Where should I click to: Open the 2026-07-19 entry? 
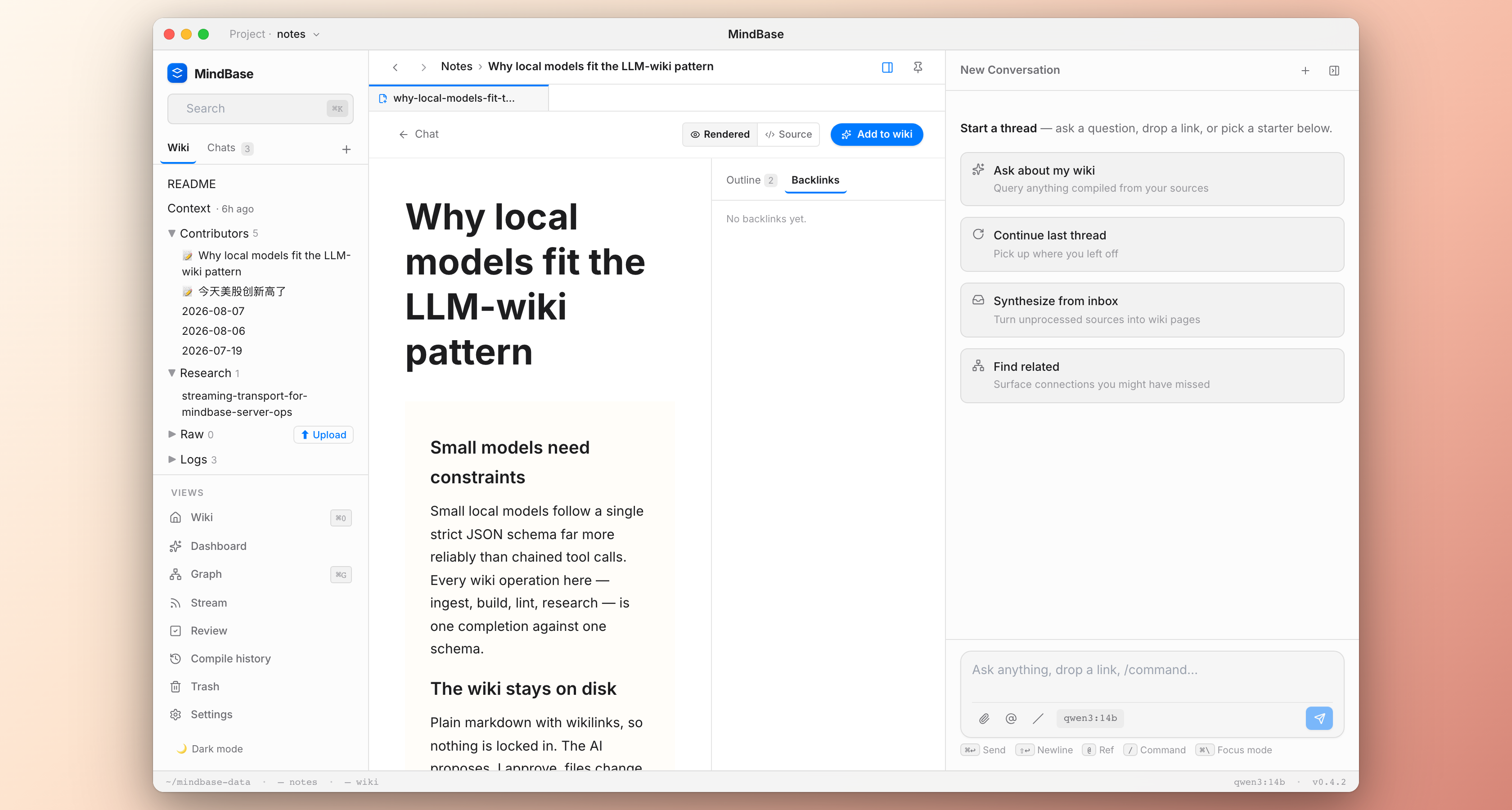coord(212,351)
